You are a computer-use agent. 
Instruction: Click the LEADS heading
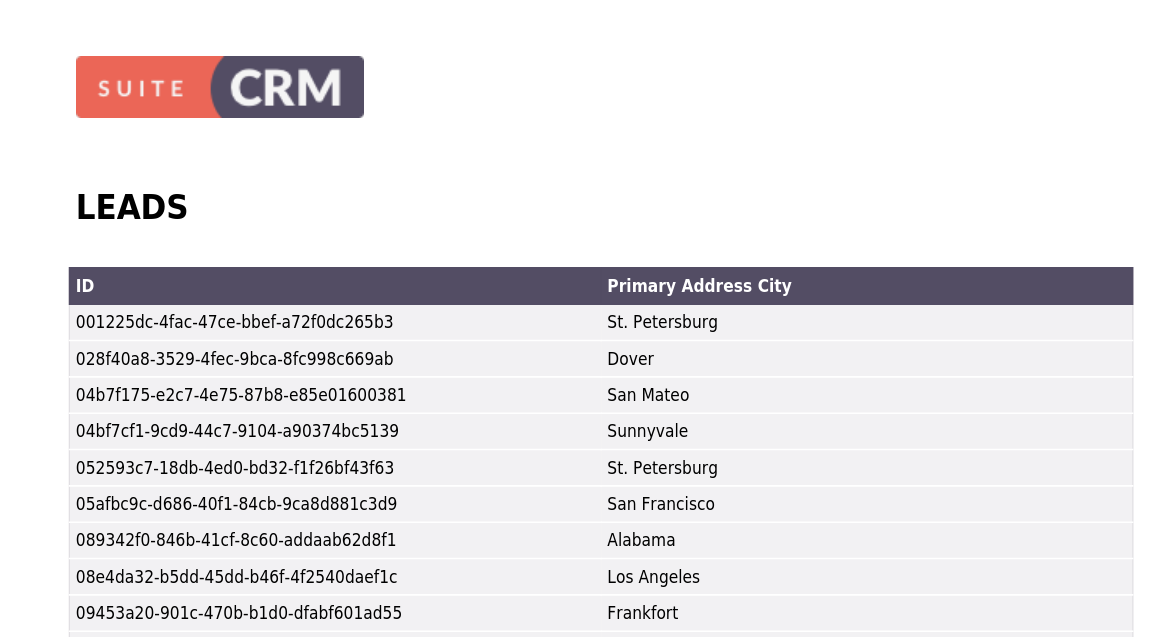click(x=132, y=208)
